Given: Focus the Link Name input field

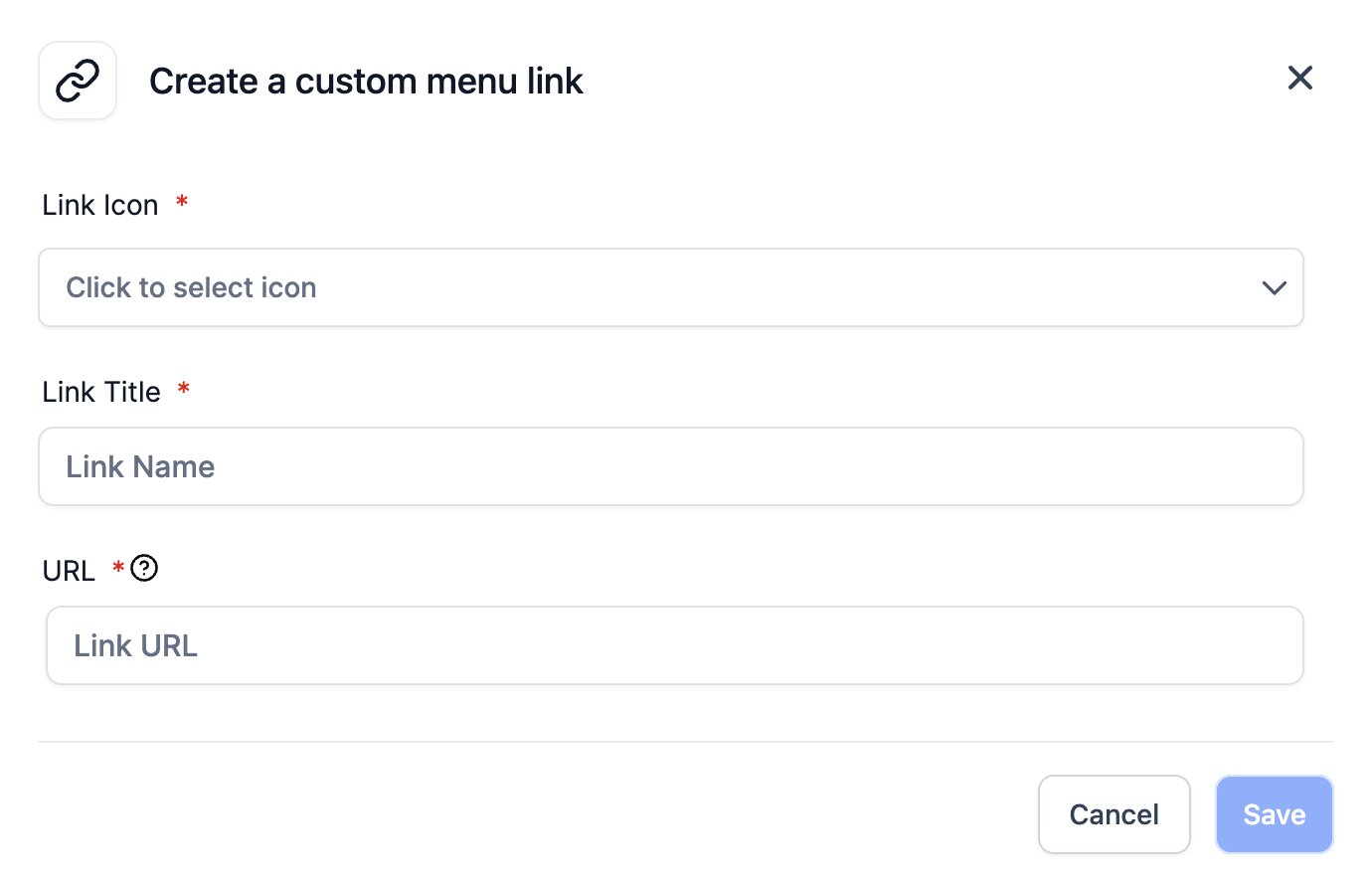Looking at the screenshot, I should coord(670,466).
